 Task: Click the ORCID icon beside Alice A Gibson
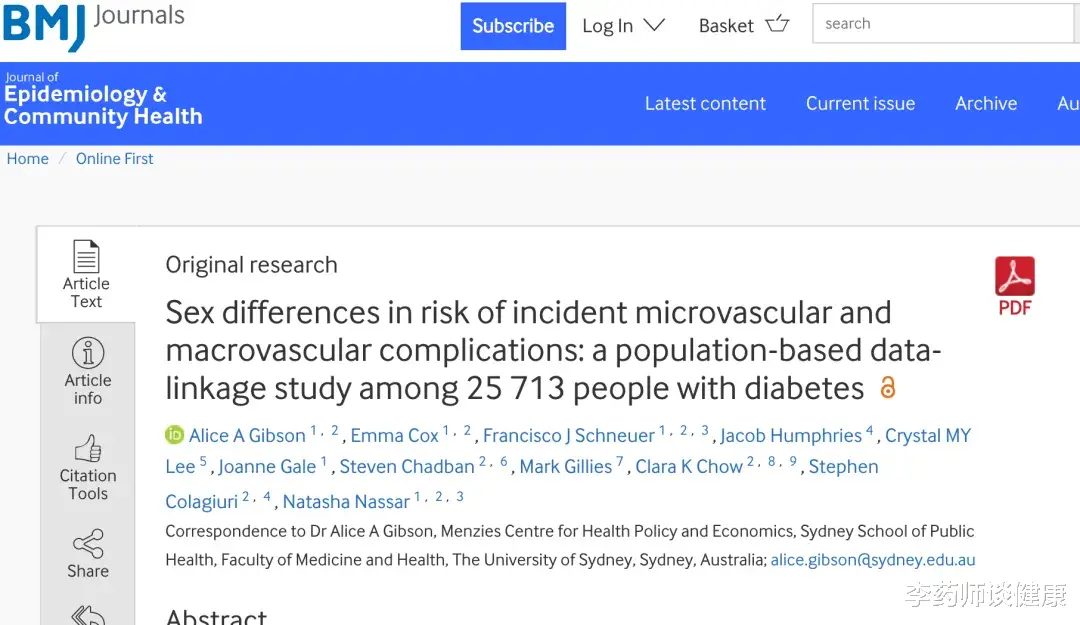(x=174, y=435)
